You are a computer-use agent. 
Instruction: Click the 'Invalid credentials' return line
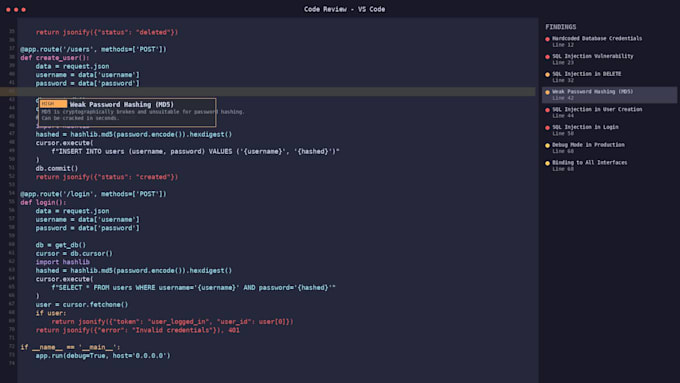click(137, 330)
